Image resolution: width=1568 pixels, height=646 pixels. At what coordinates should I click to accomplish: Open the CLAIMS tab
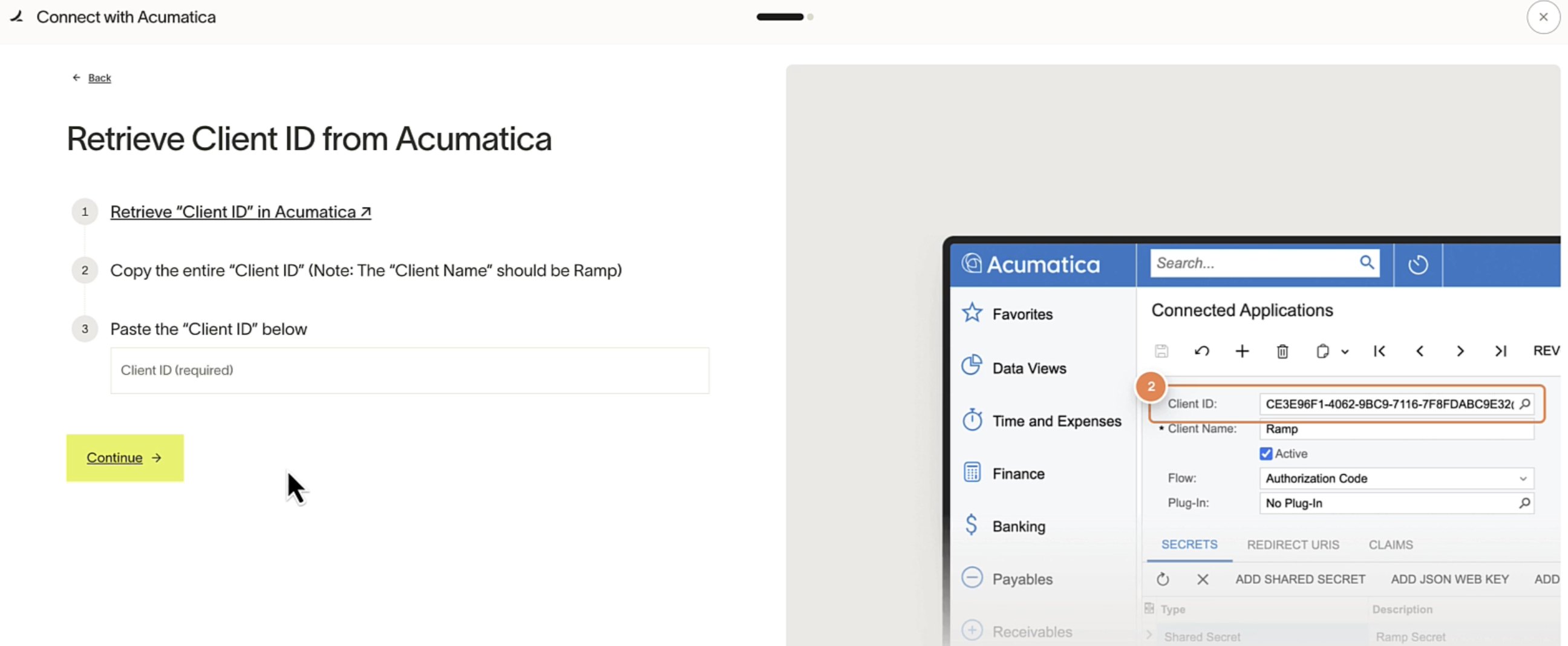(x=1391, y=545)
